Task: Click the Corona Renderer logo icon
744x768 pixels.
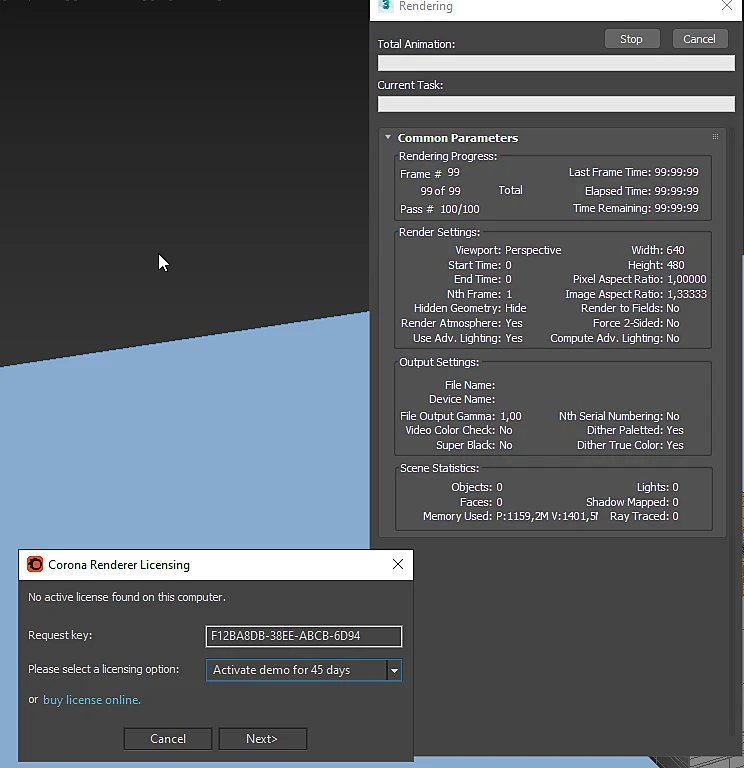Action: 35,564
